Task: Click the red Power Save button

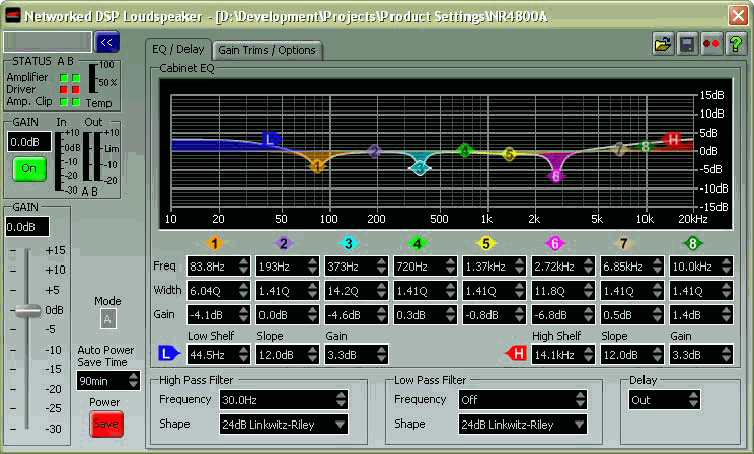Action: pyautogui.click(x=106, y=424)
